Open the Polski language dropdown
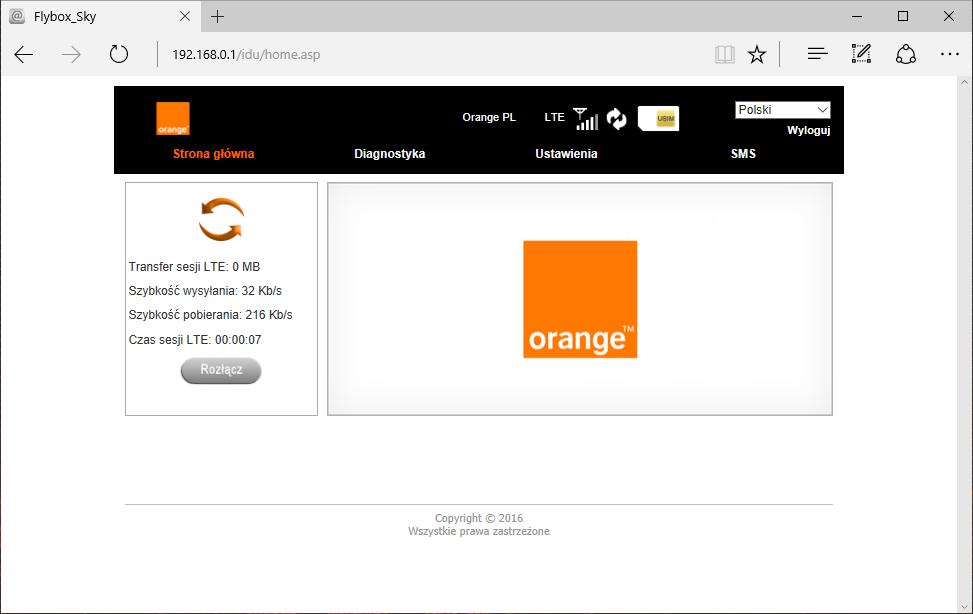Screen dimensions: 973x614 point(782,110)
